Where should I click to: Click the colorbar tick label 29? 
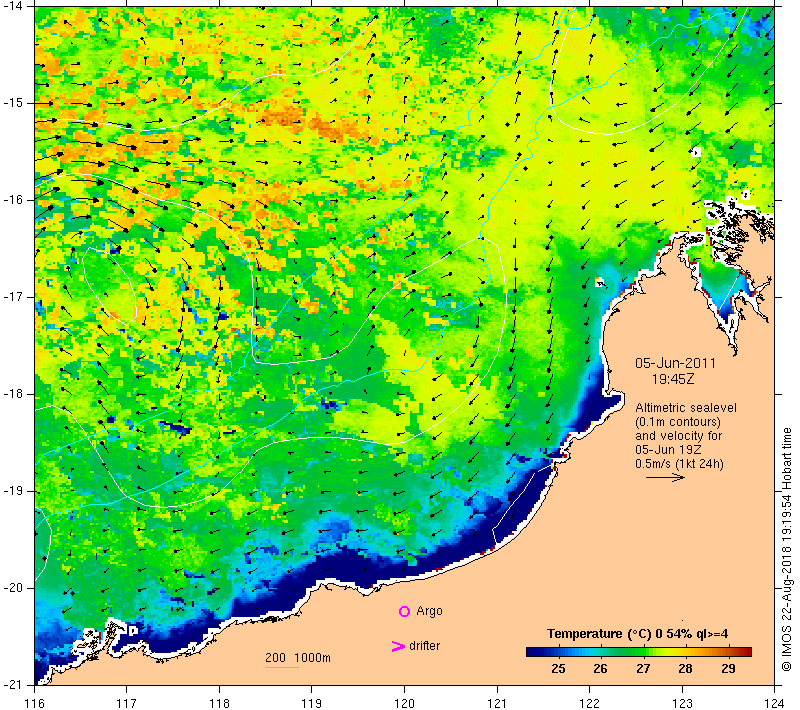(x=728, y=669)
